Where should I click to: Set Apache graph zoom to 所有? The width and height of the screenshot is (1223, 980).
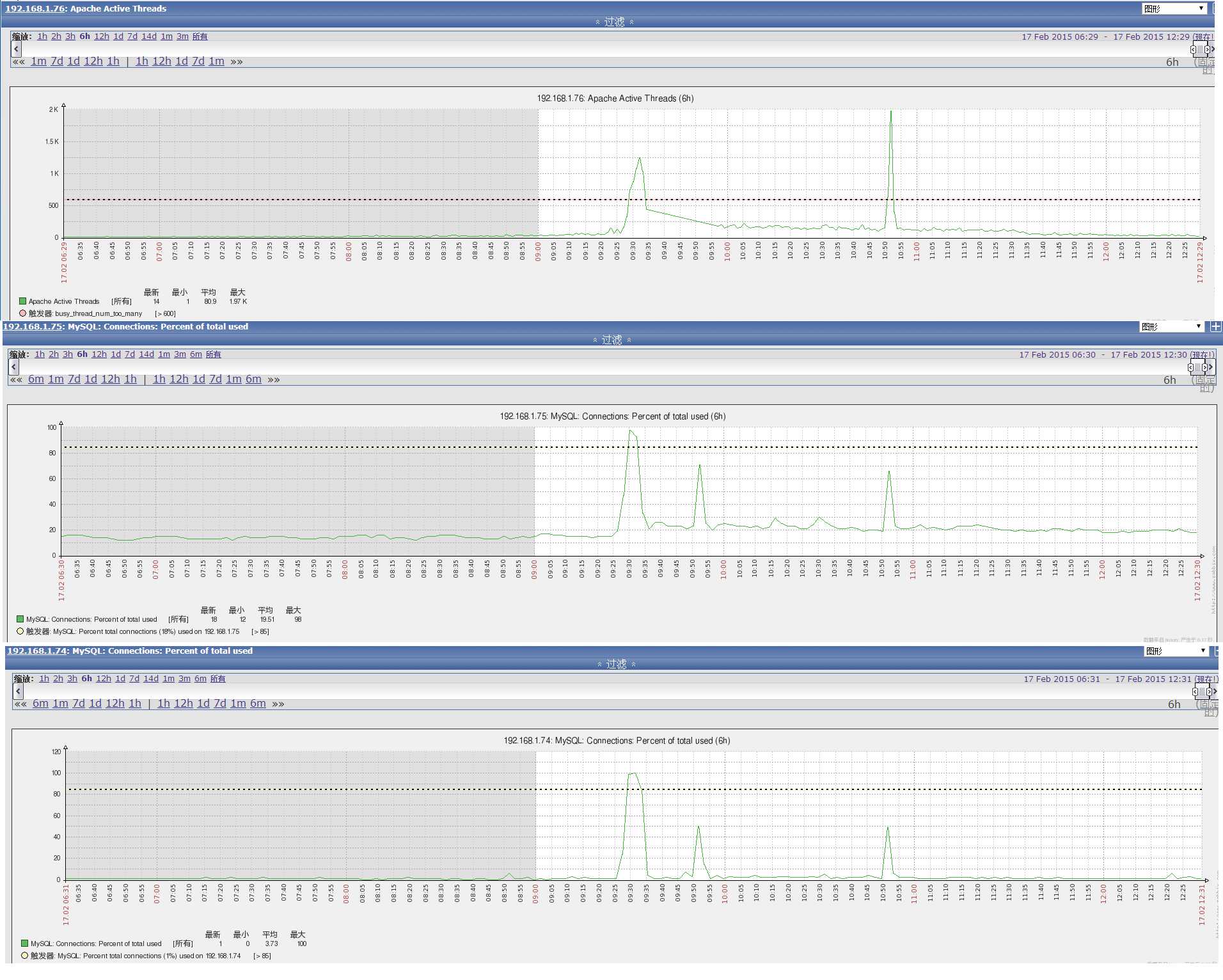[x=200, y=36]
